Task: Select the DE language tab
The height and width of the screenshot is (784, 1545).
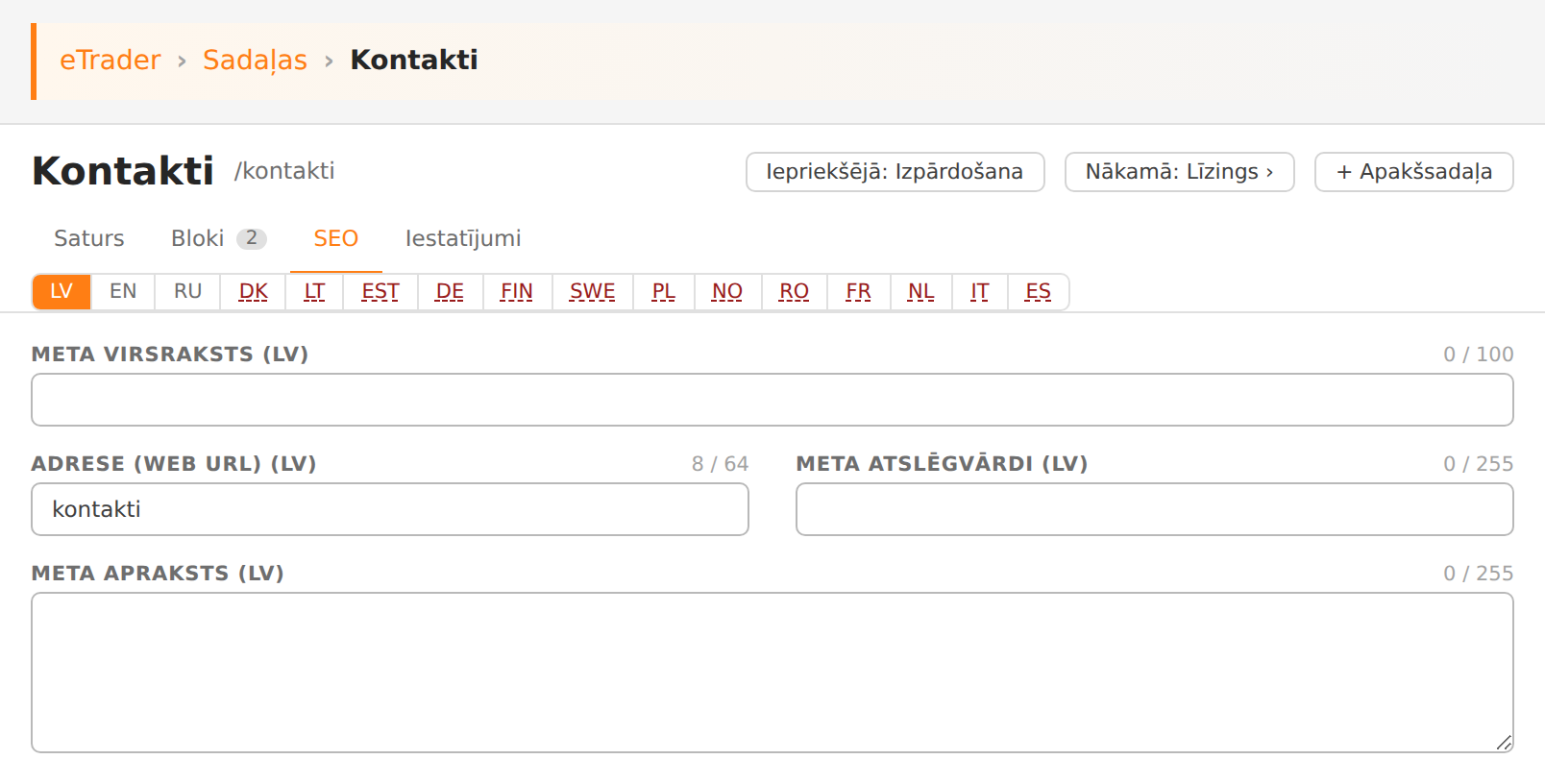Action: [x=450, y=291]
